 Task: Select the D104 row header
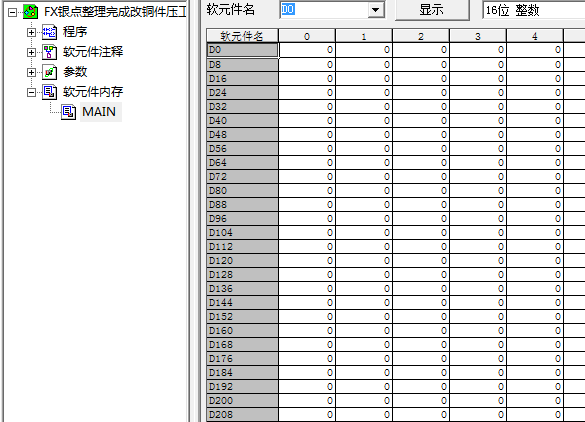[x=242, y=233]
